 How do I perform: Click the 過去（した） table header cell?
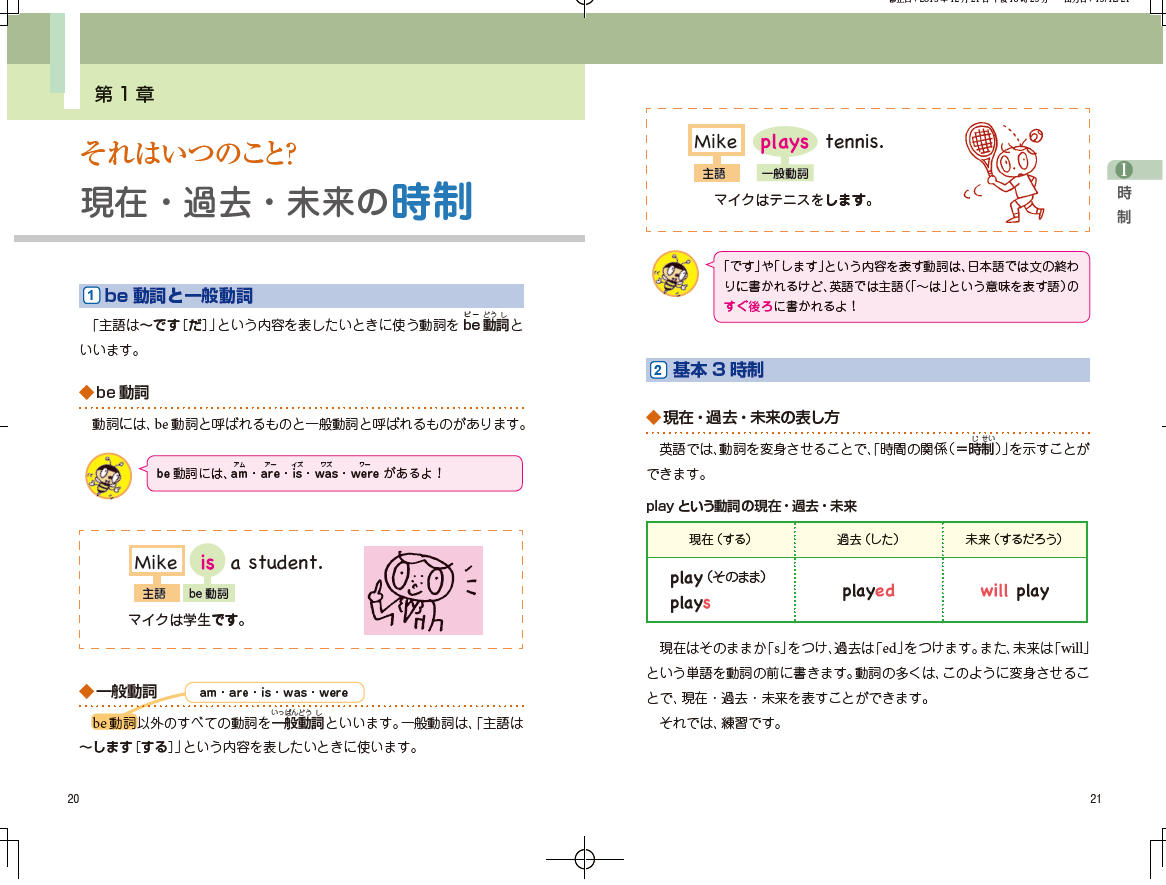pyautogui.click(x=867, y=540)
